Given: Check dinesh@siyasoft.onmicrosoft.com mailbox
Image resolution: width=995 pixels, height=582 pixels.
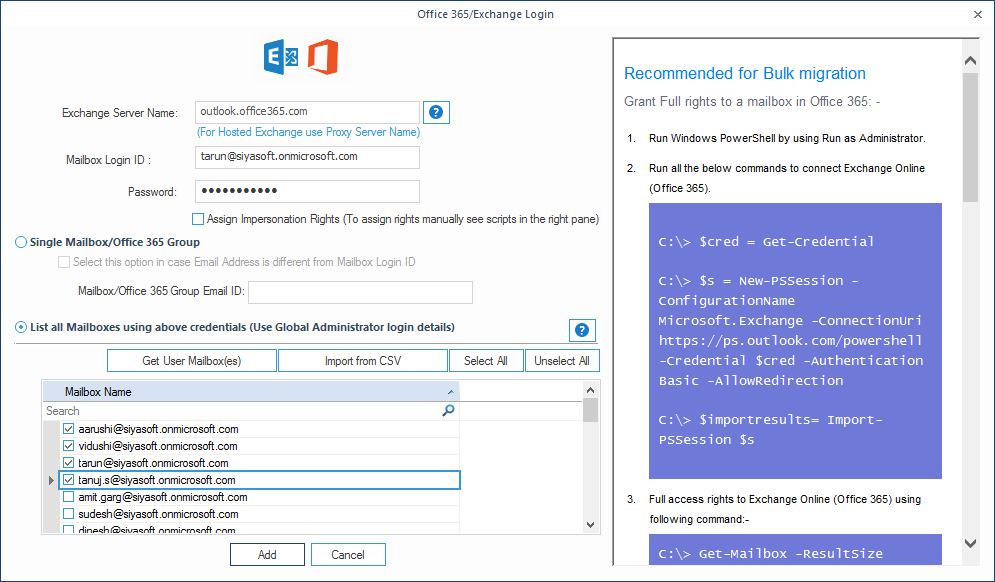Looking at the screenshot, I should coord(69,529).
